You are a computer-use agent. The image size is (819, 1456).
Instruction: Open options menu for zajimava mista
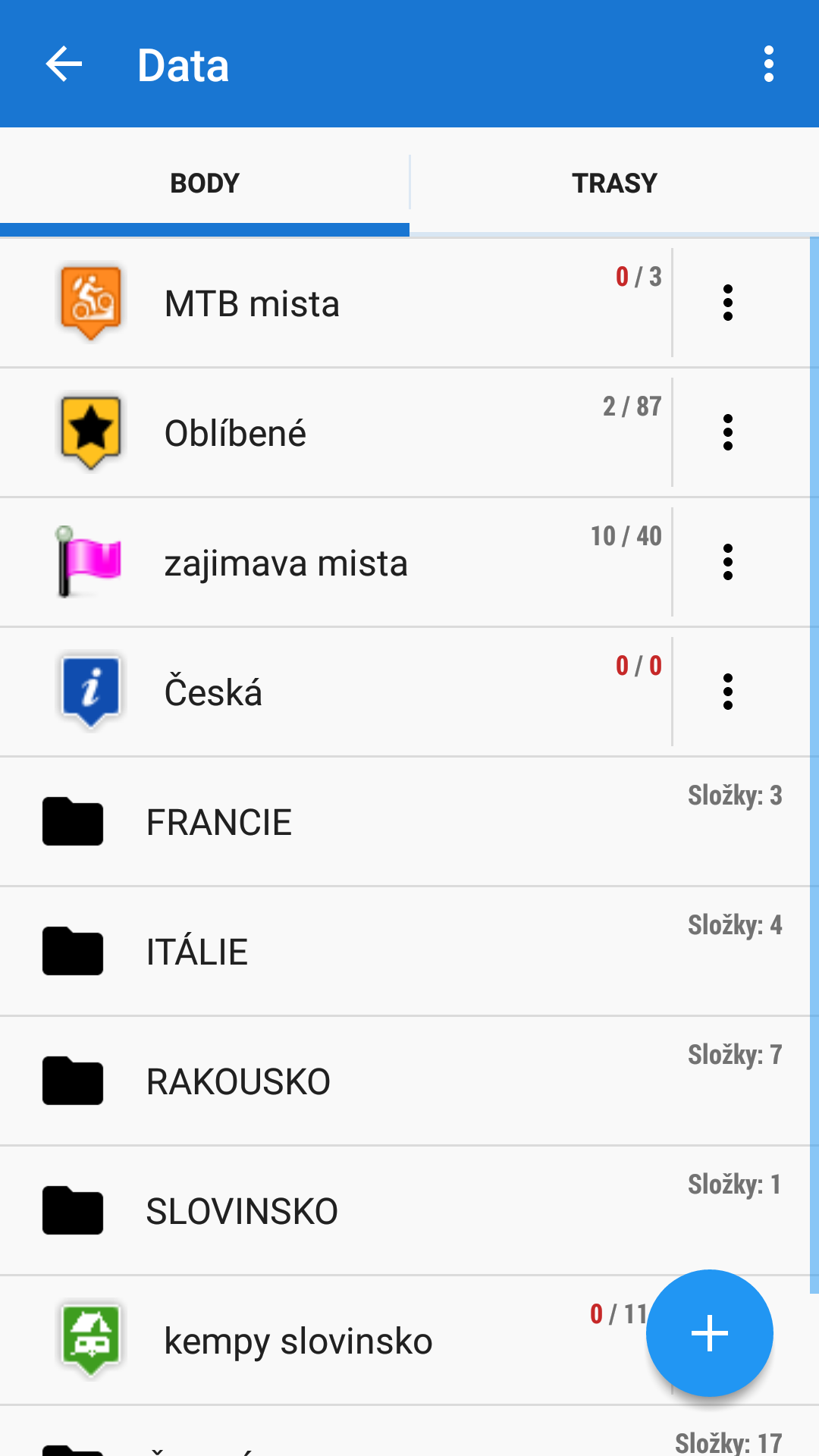click(727, 562)
